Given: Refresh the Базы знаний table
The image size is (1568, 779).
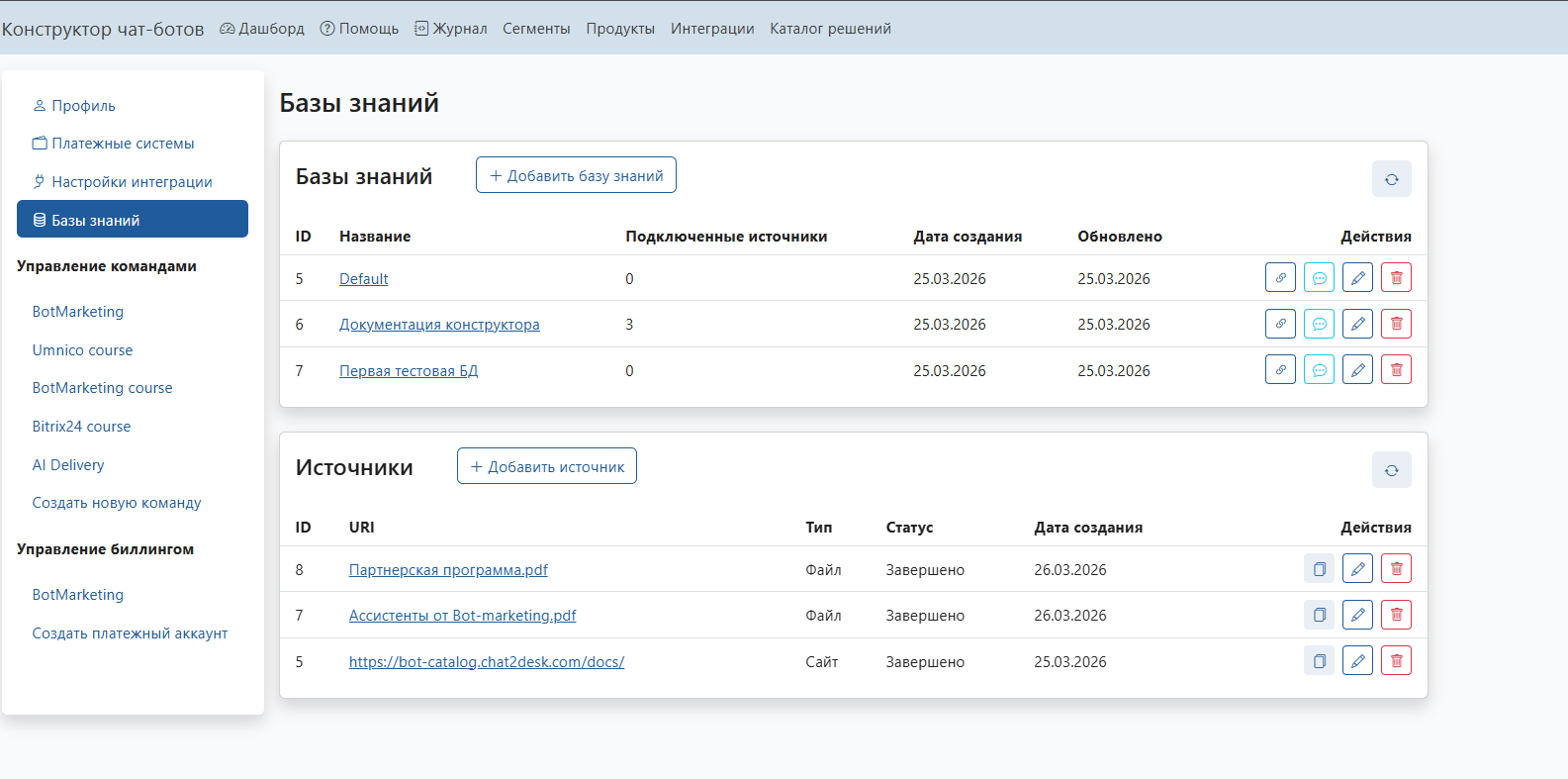Looking at the screenshot, I should click(x=1391, y=179).
